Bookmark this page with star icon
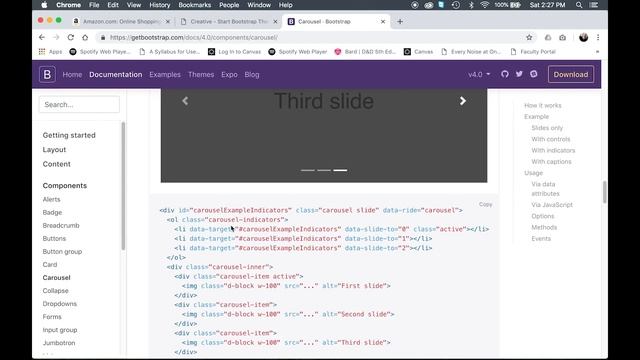The height and width of the screenshot is (360, 640). point(529,38)
